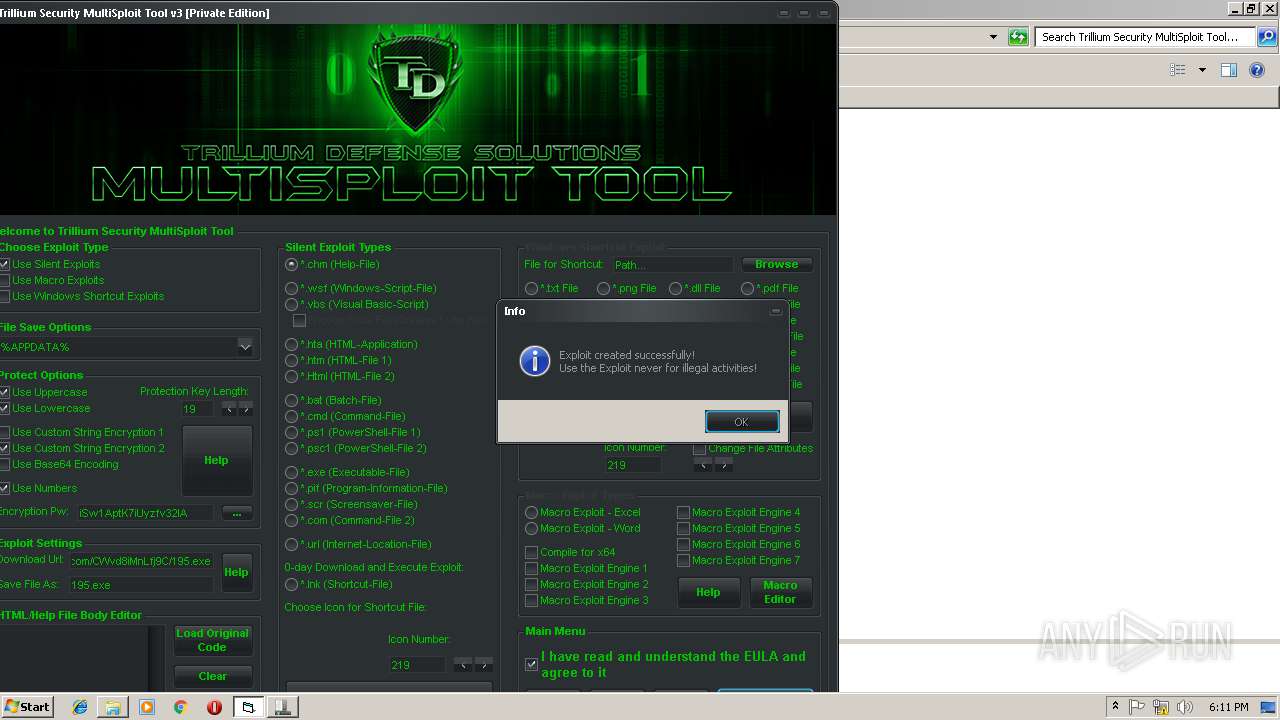Click the green refresh icon in Explorer
This screenshot has width=1280, height=720.
click(x=1018, y=37)
